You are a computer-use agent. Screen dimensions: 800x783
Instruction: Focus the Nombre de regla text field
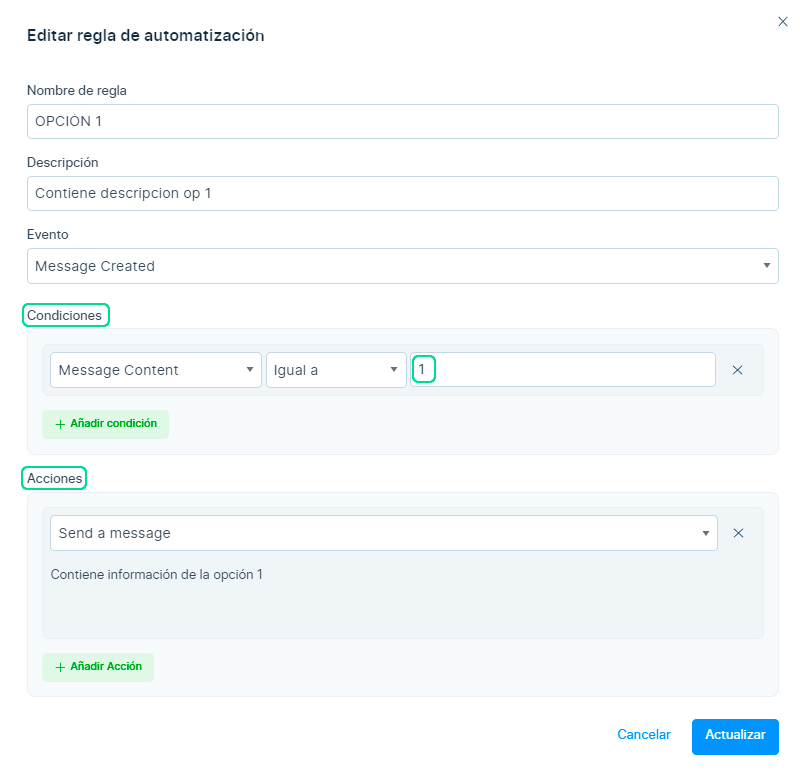[x=402, y=121]
